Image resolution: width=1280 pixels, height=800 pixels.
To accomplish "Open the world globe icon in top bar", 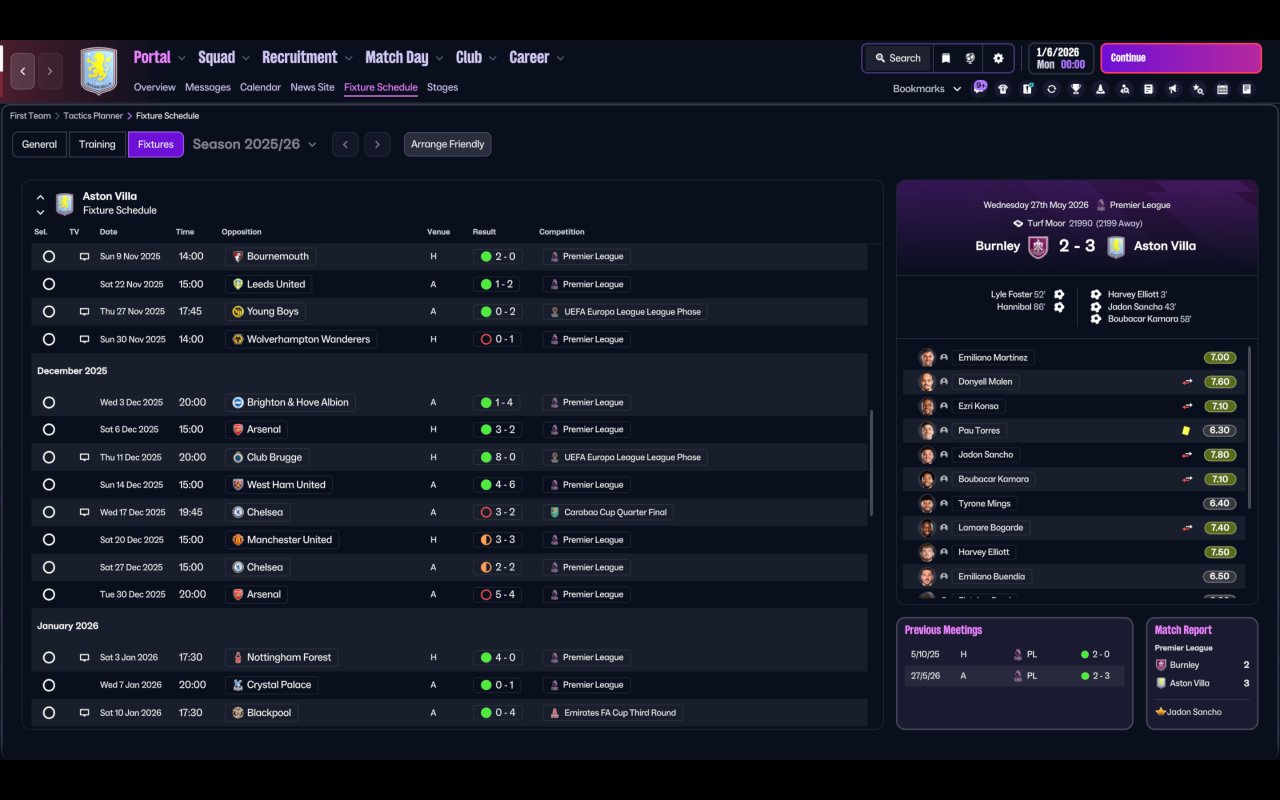I will [x=970, y=58].
